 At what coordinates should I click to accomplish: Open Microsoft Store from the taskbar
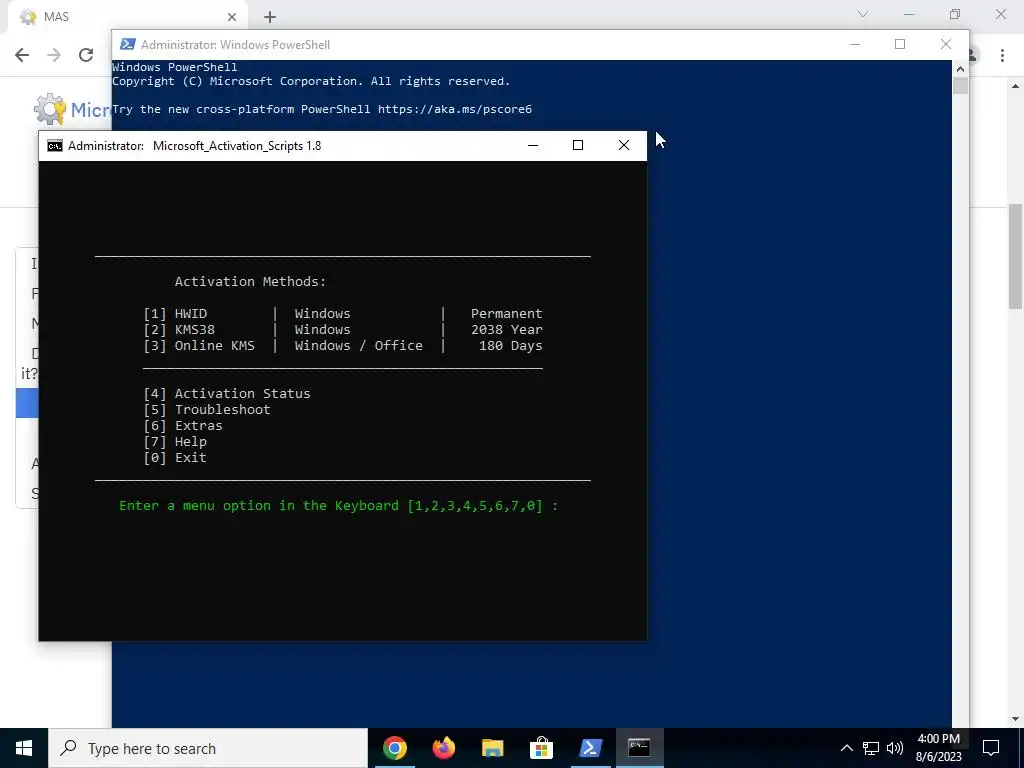(x=541, y=748)
